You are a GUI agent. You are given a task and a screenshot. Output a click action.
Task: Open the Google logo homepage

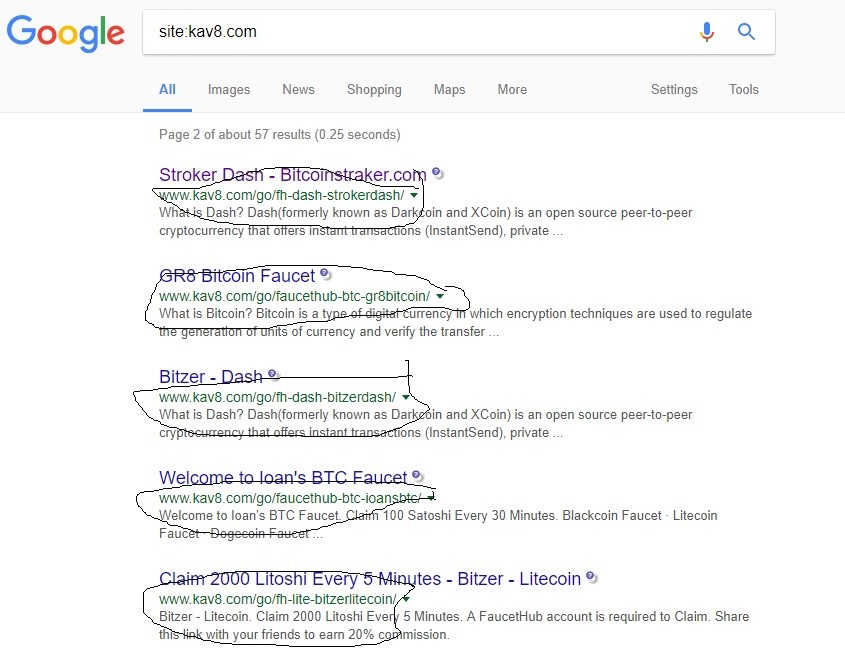point(66,32)
